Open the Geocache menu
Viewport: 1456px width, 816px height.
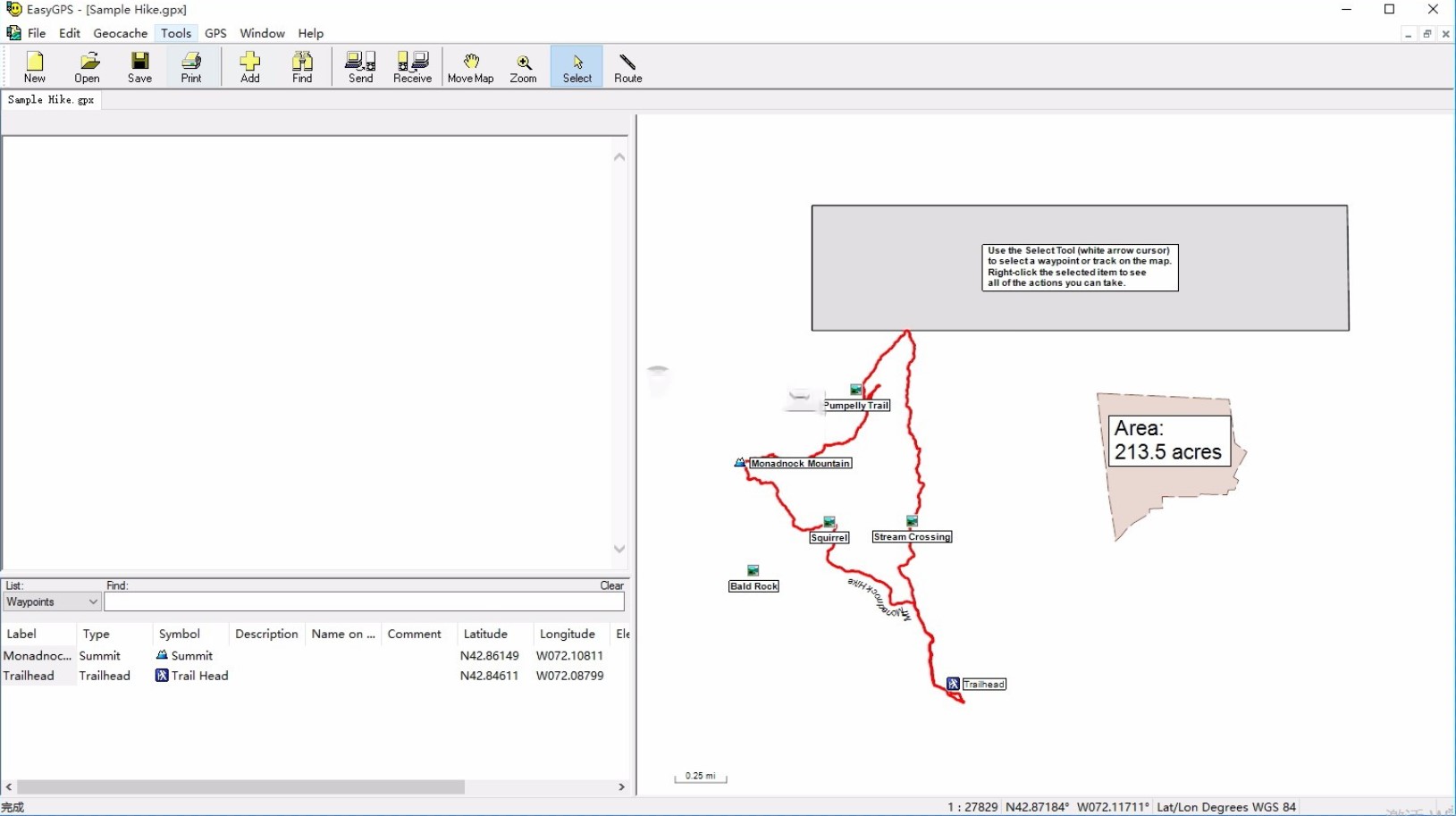[x=120, y=33]
